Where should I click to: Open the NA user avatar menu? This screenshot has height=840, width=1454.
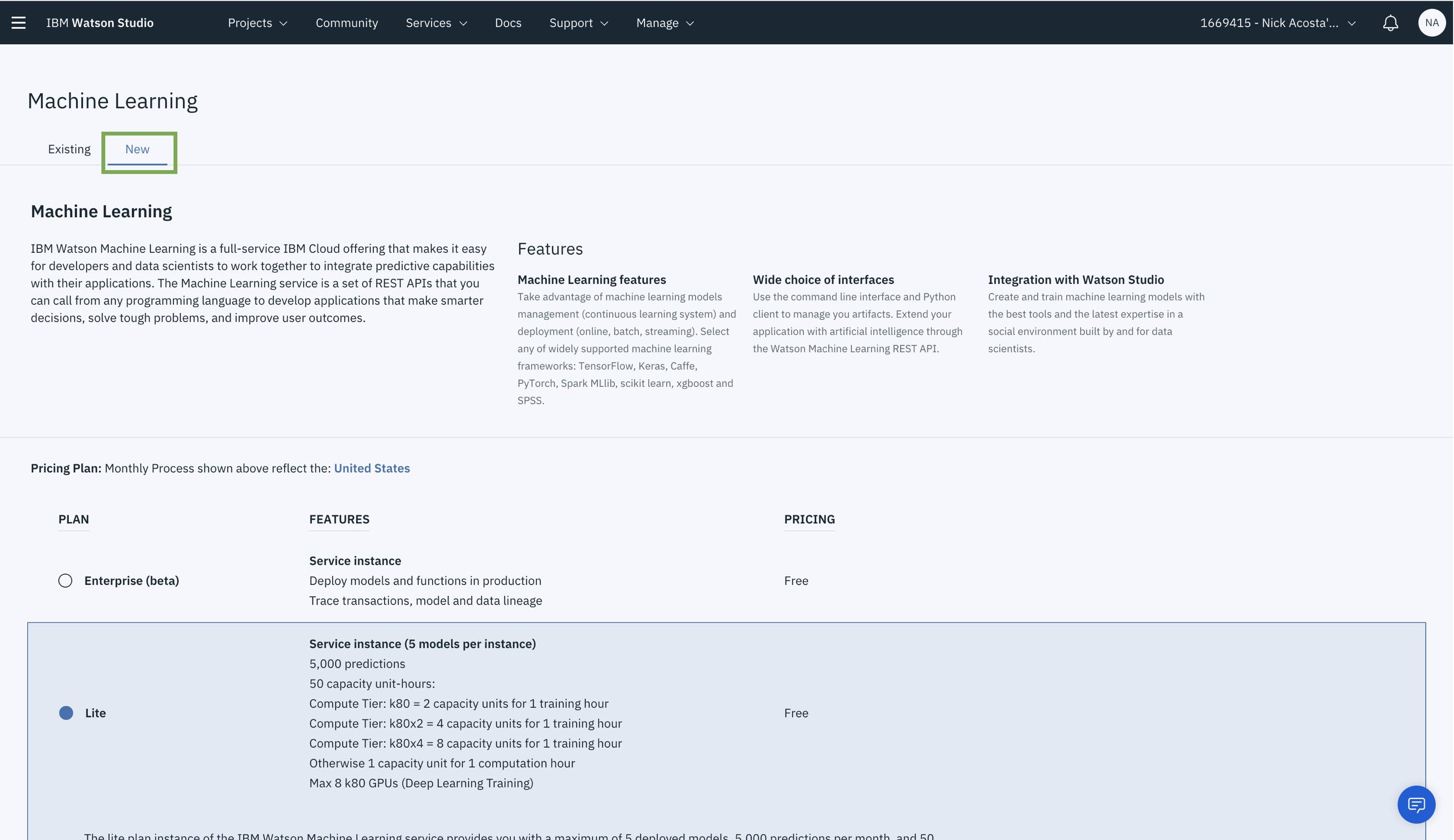tap(1431, 23)
